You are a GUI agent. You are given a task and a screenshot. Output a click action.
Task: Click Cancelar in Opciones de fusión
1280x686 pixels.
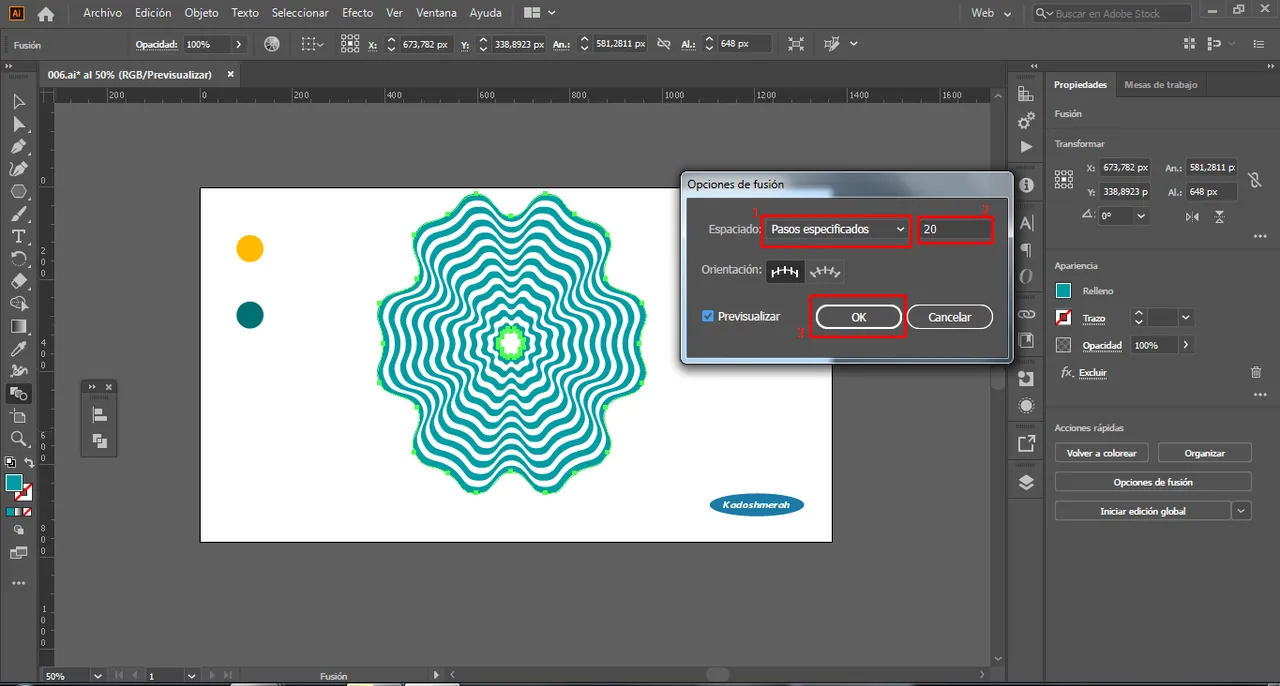coord(950,317)
